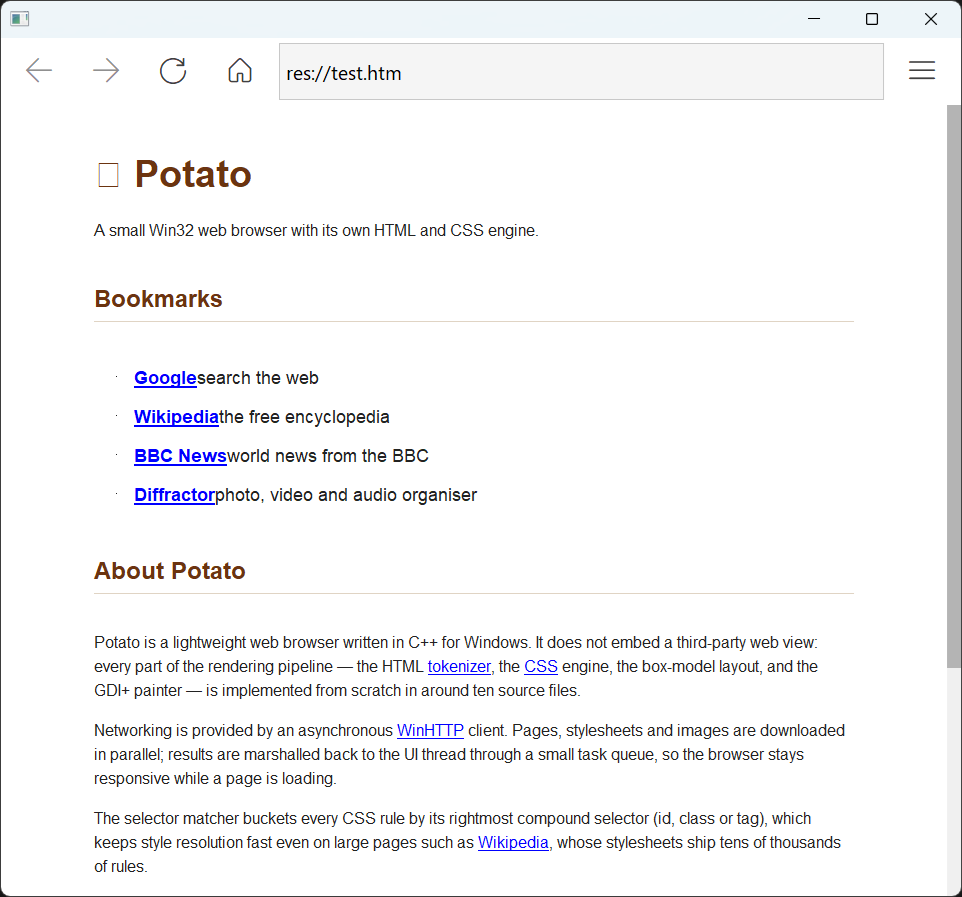
Task: Click 'photo, video and audio organiser' text
Action: [346, 495]
